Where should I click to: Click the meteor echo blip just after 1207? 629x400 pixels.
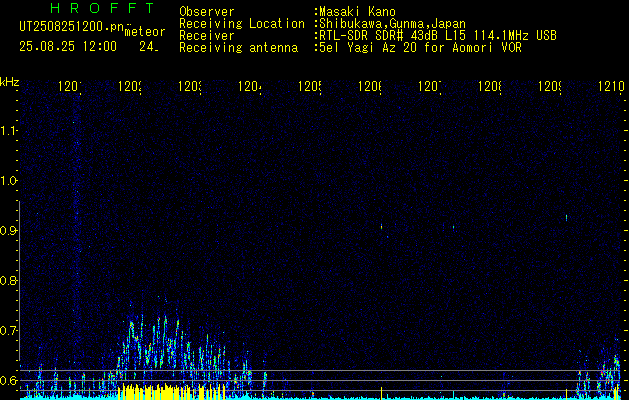tap(453, 227)
